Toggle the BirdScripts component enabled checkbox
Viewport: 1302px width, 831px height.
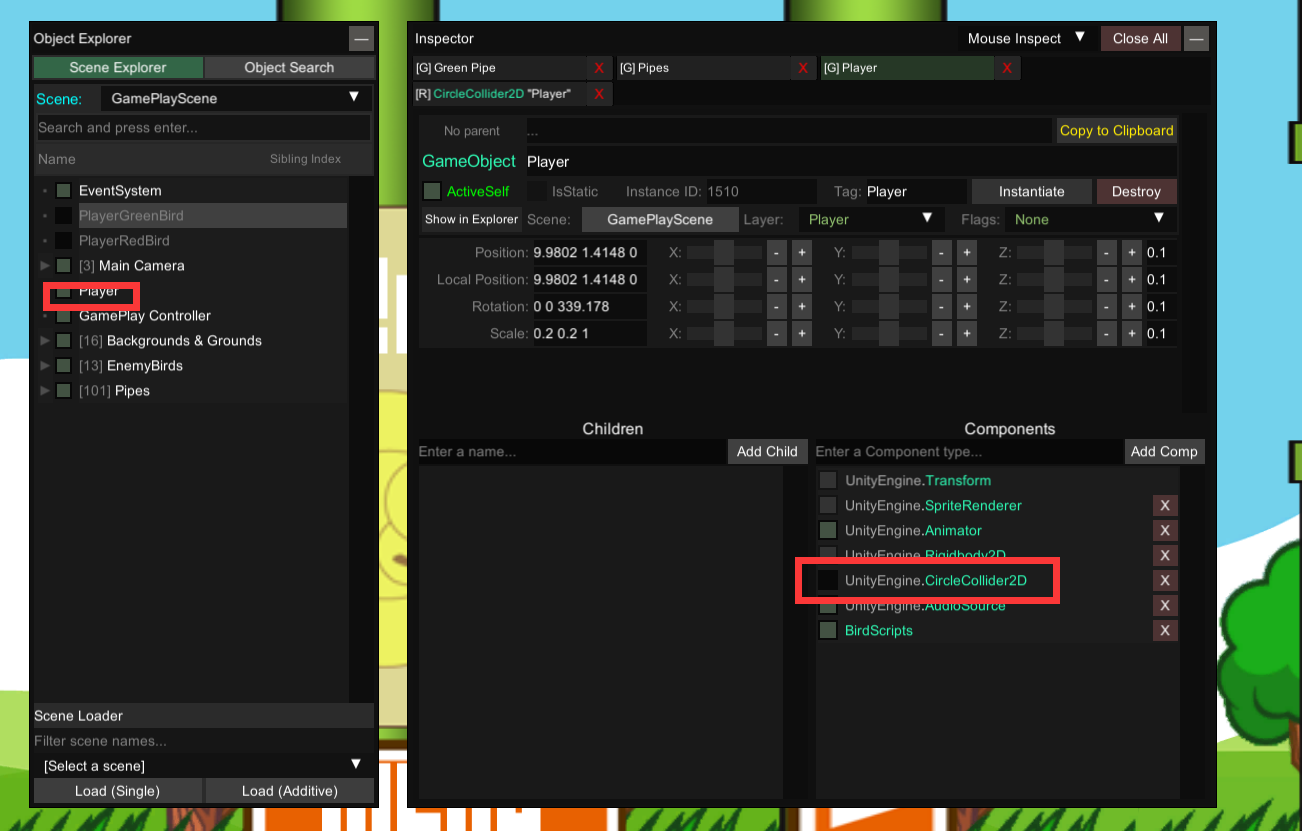pos(828,631)
